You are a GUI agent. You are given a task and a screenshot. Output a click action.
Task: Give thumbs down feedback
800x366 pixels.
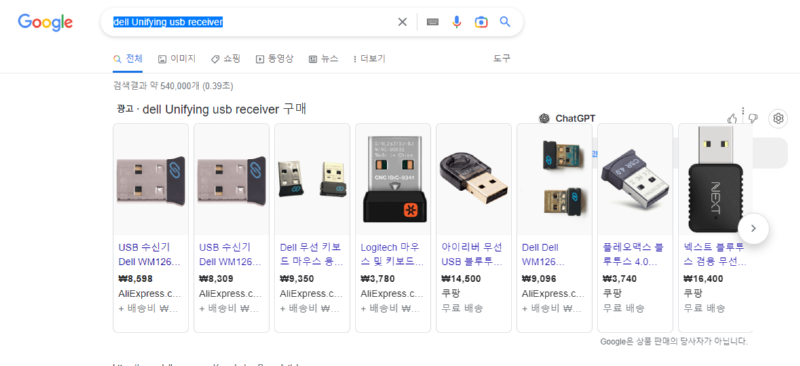pyautogui.click(x=753, y=118)
